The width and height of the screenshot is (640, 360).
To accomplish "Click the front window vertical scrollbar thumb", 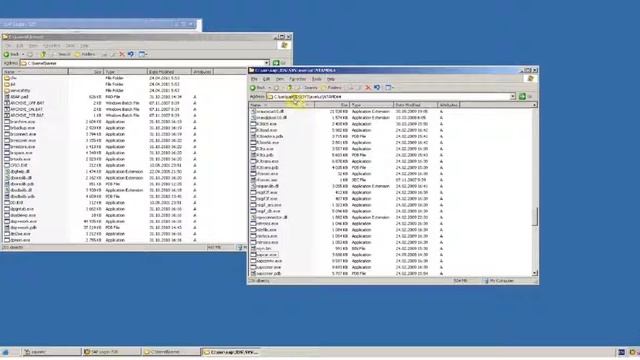I will pos(535,216).
